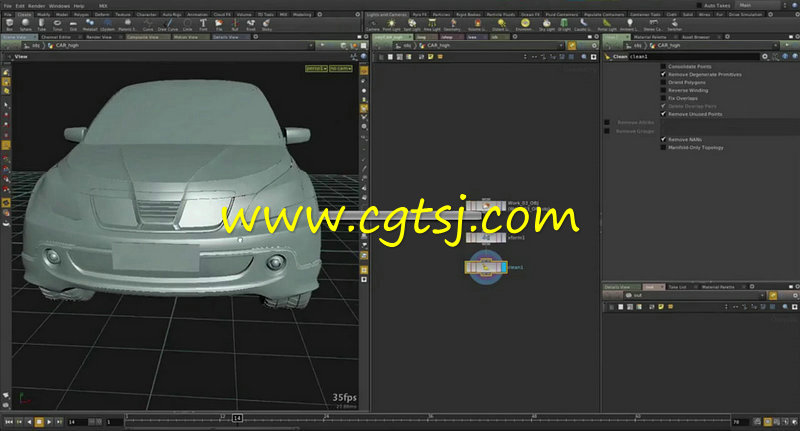Open network editor path dropdown arrow
Image resolution: width=800 pixels, height=431 pixels.
[x=561, y=45]
